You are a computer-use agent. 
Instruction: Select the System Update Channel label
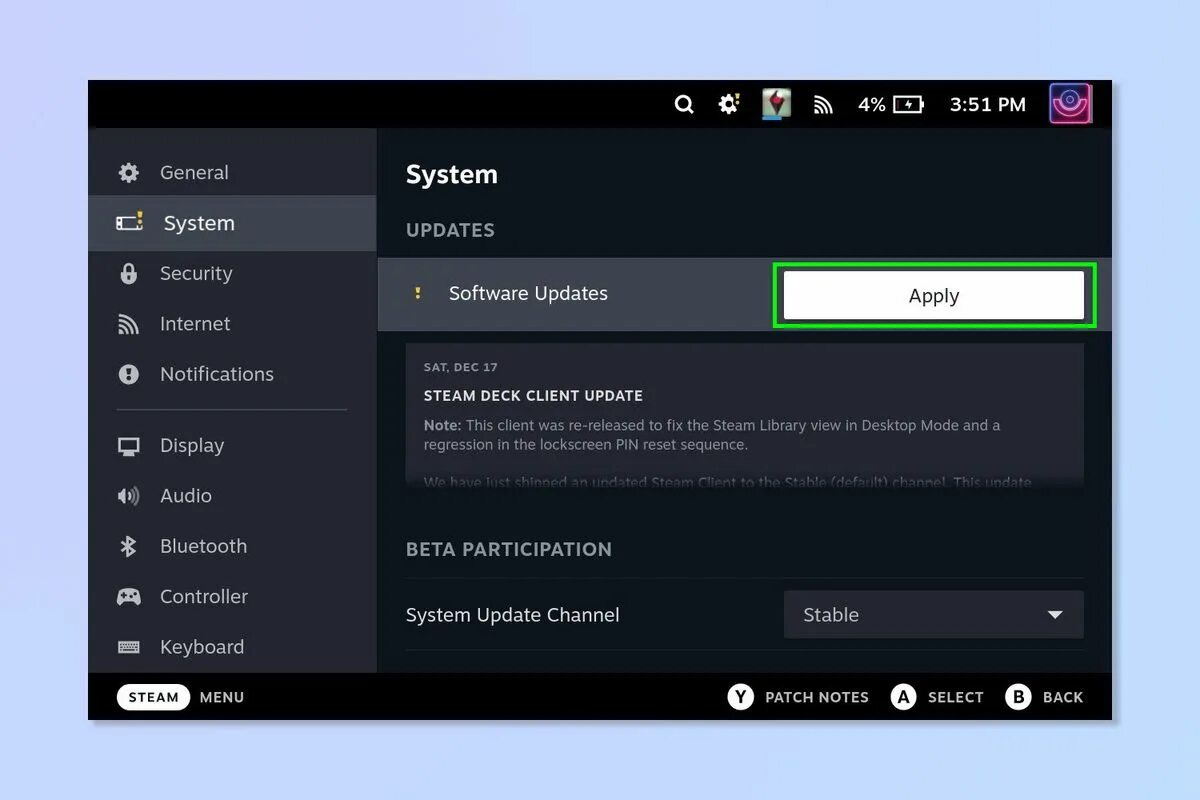pos(513,615)
